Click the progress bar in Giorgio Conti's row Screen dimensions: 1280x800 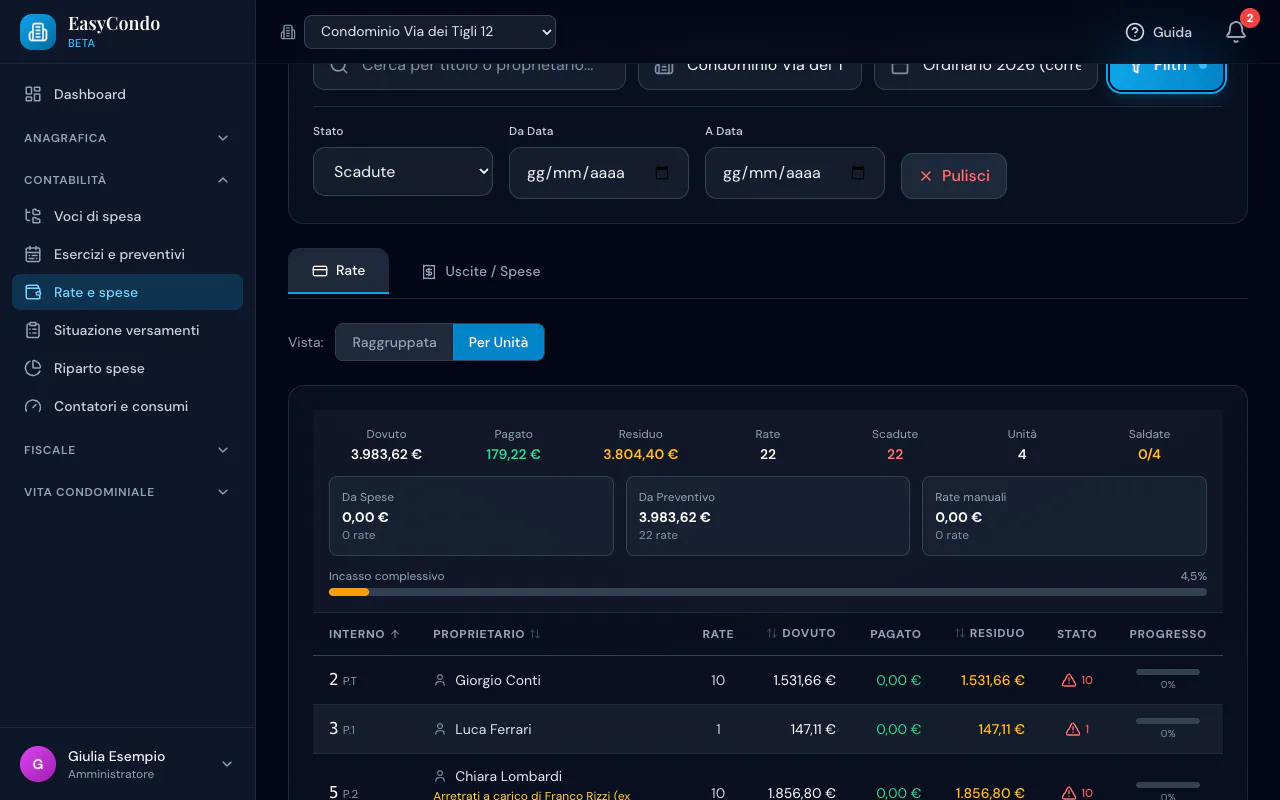[x=1168, y=672]
